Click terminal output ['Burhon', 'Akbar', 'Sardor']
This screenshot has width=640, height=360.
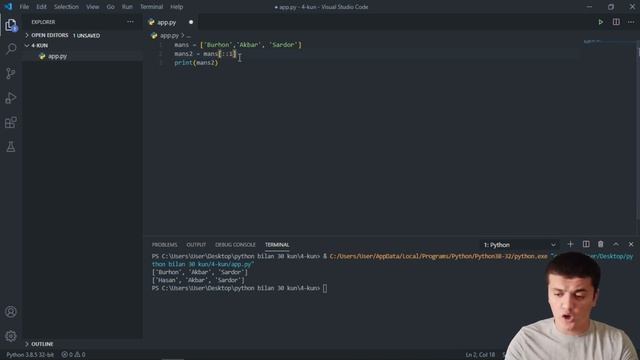(200, 272)
